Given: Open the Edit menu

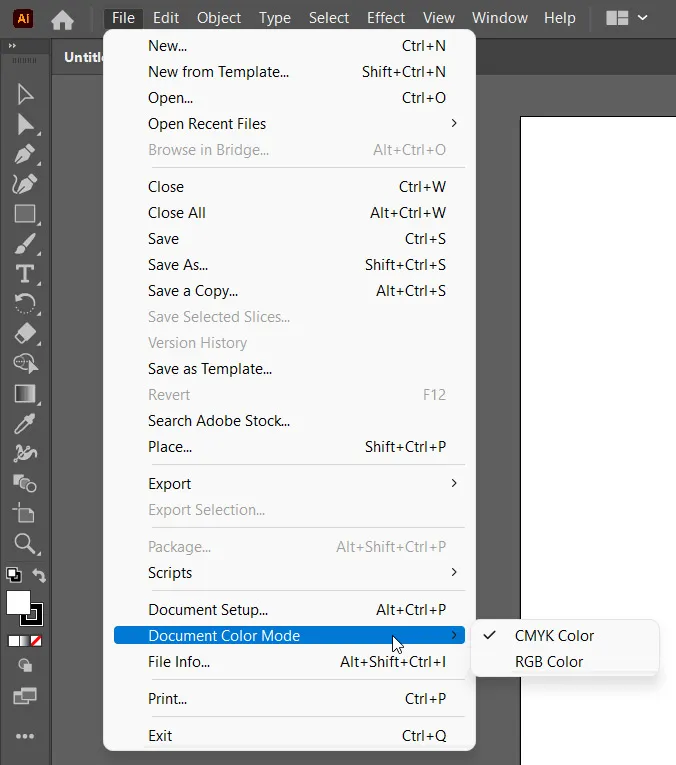Looking at the screenshot, I should pos(166,18).
